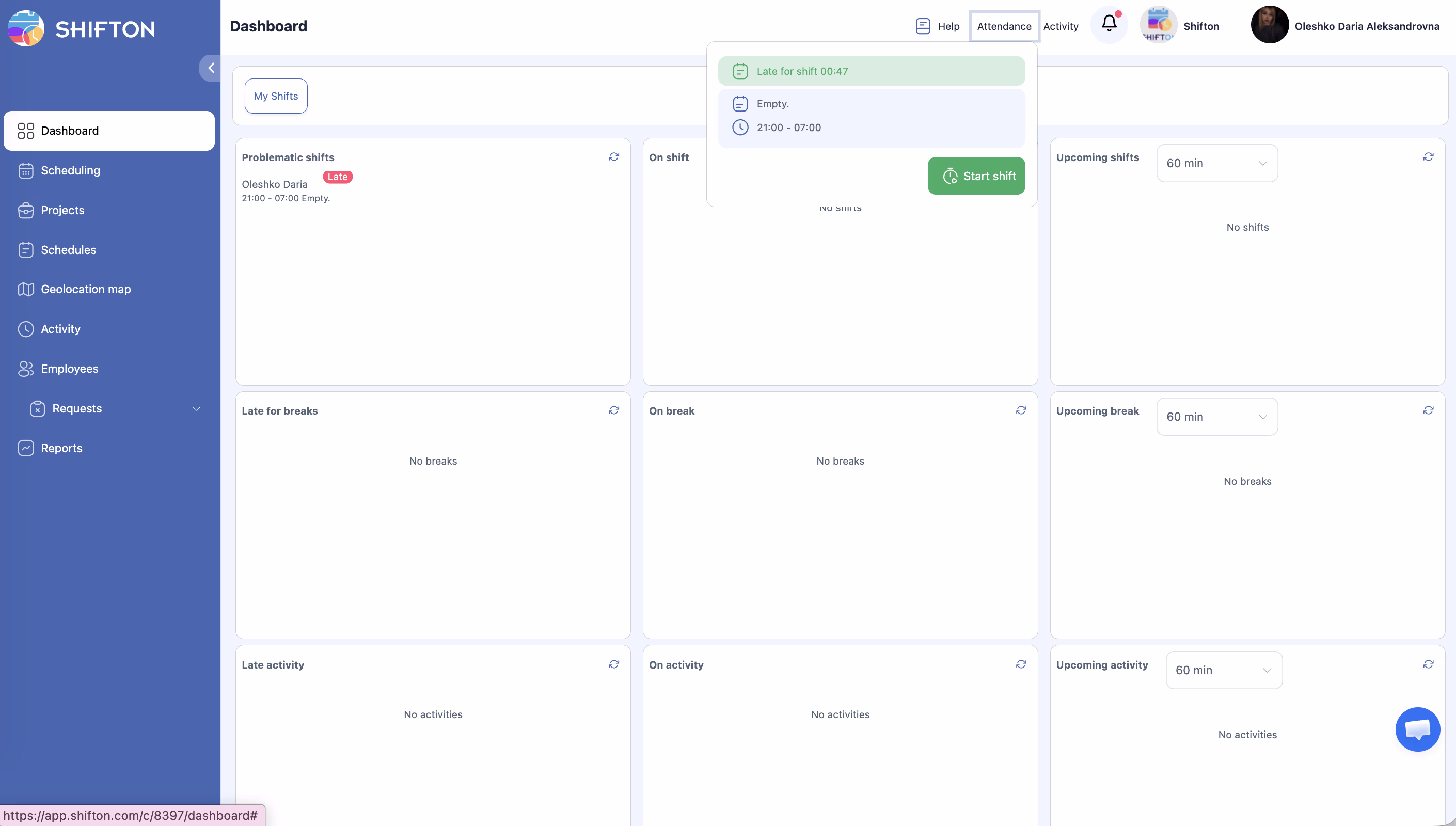Refresh the Upcoming shifts widget
This screenshot has width=1456, height=826.
1428,156
